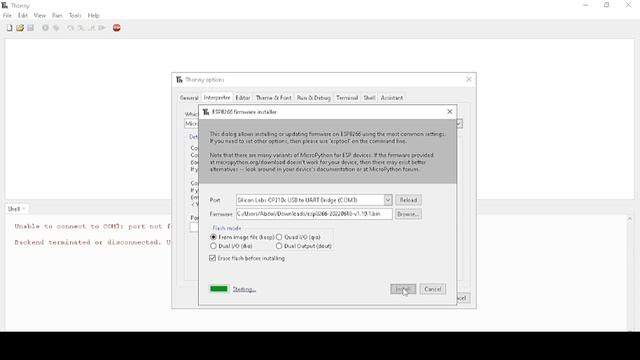Image resolution: width=640 pixels, height=360 pixels.
Task: Close the ESP8266 firmware installer dialog
Action: coord(450,111)
